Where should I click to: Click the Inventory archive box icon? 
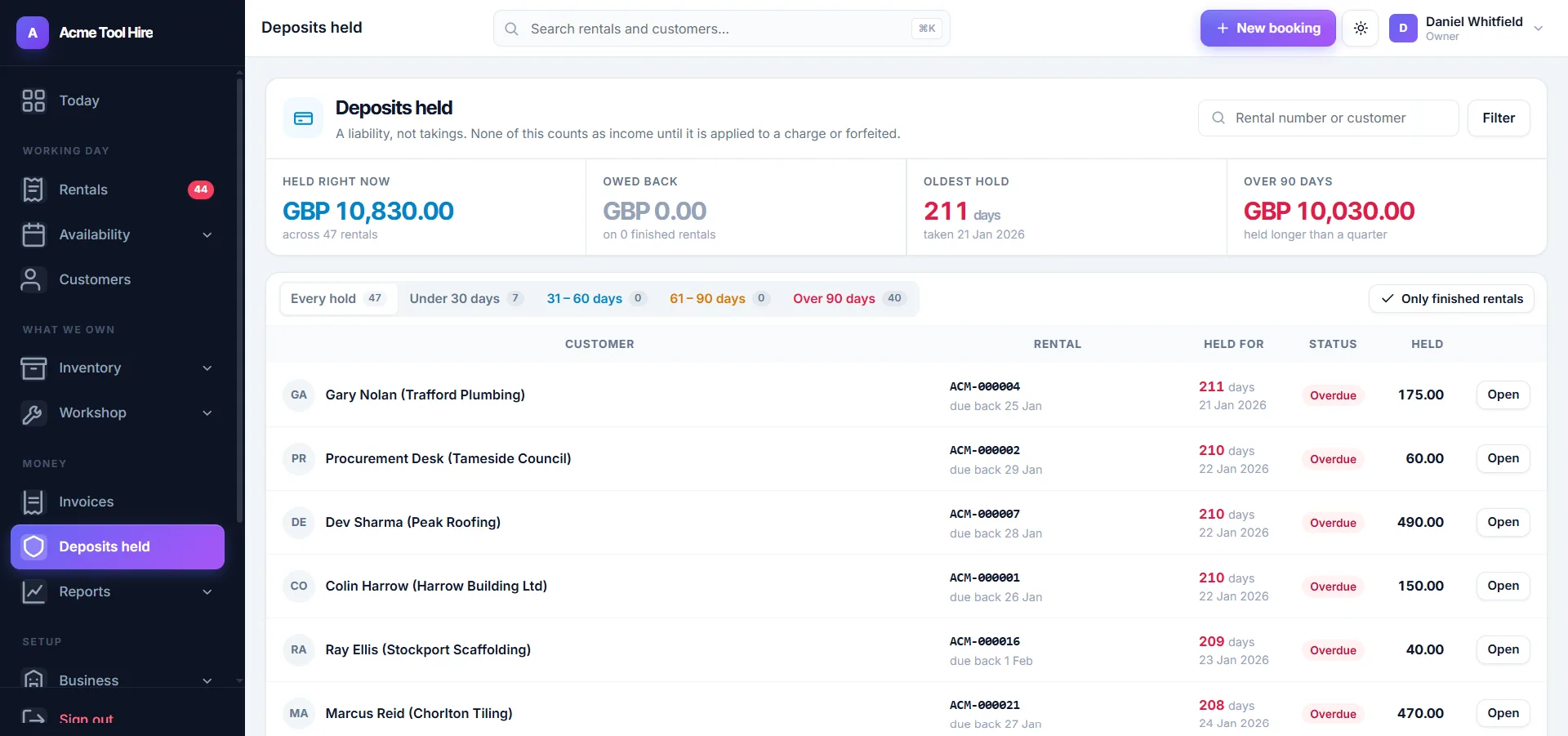point(33,368)
